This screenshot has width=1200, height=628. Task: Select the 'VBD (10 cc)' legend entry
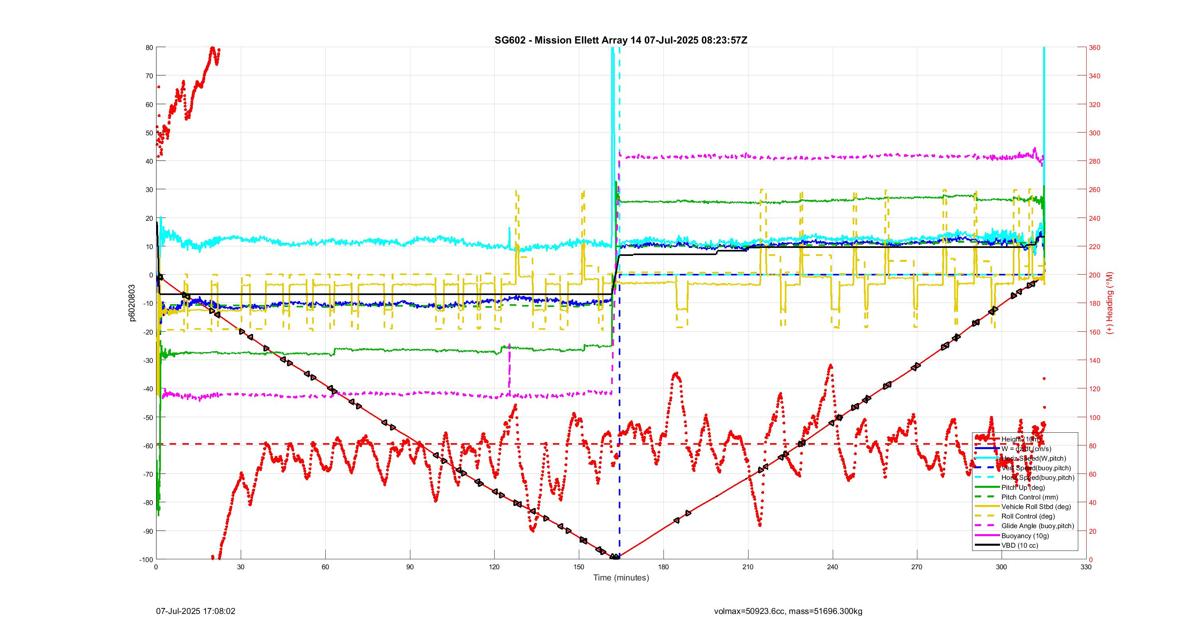pyautogui.click(x=1020, y=545)
